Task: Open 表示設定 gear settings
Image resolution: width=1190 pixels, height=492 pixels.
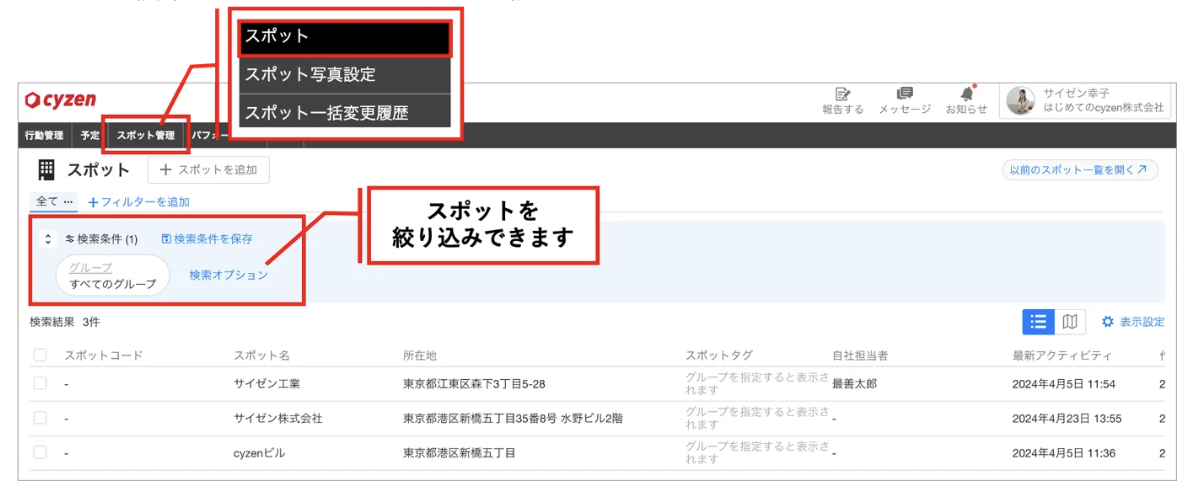Action: tap(1132, 322)
